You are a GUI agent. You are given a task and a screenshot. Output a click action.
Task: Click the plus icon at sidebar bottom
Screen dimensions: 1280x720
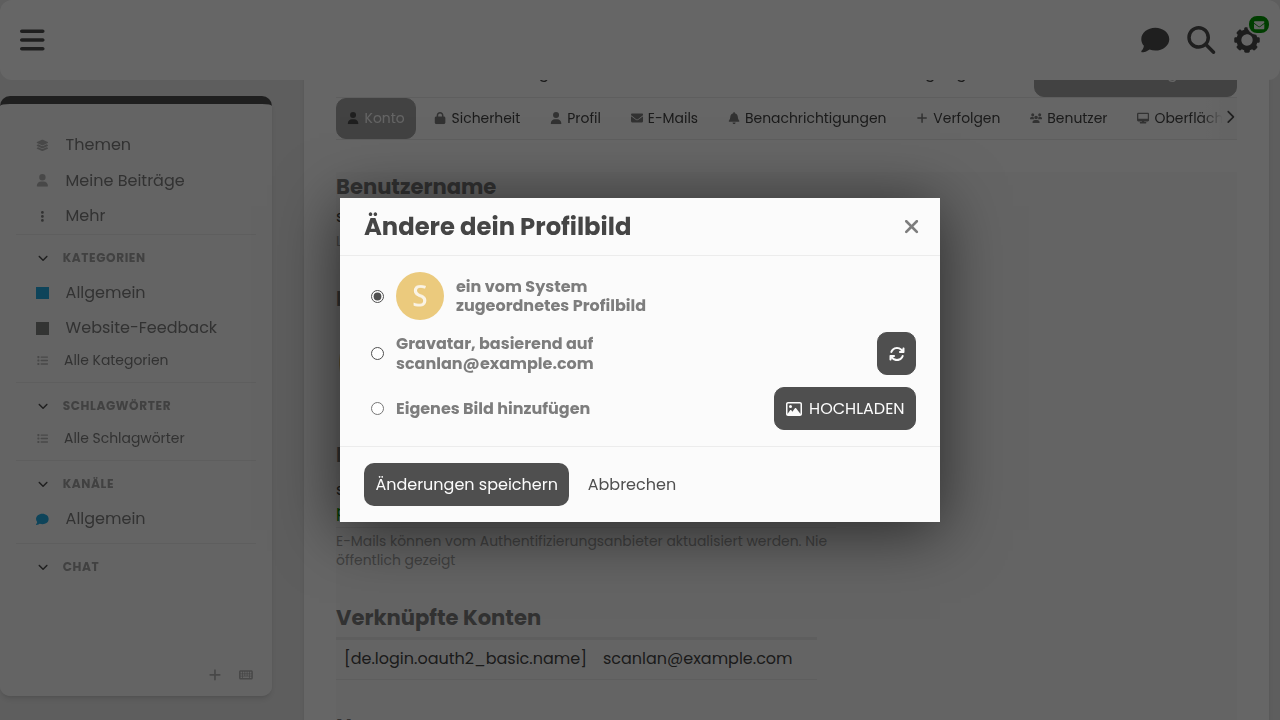(x=214, y=675)
